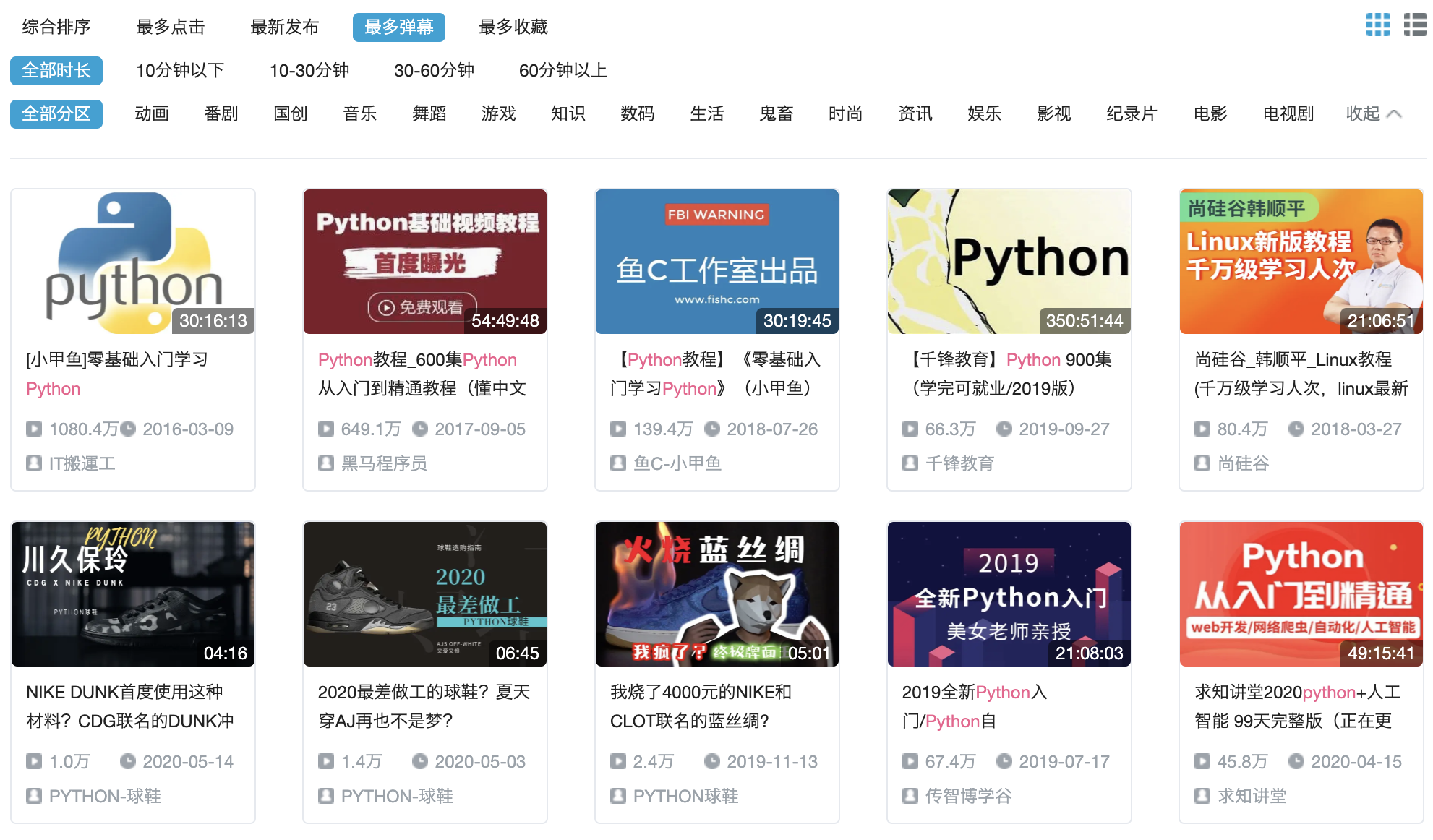Click play count icon next to 80.4万
Screen dimensions: 1433x840
tap(1202, 429)
